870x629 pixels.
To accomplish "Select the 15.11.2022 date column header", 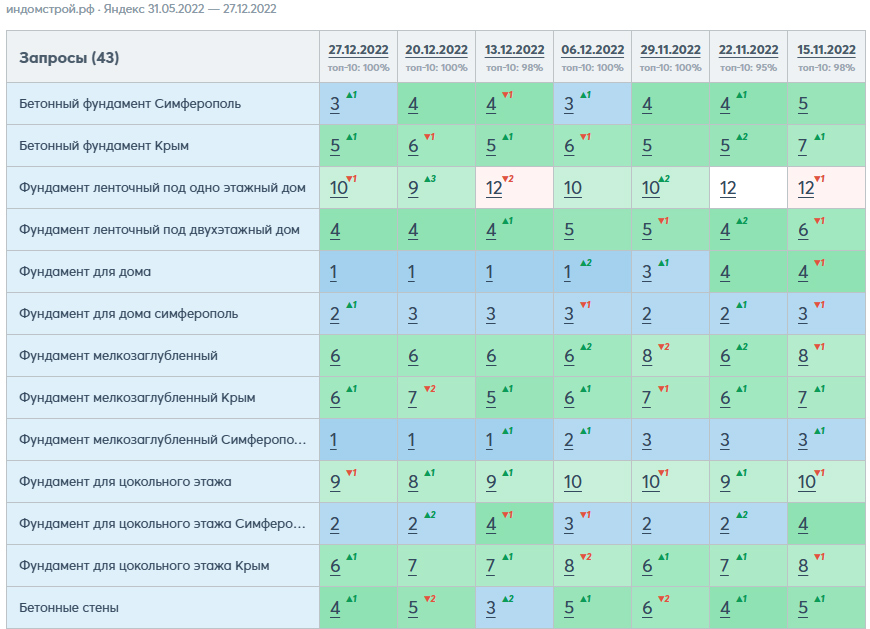I will tap(826, 50).
